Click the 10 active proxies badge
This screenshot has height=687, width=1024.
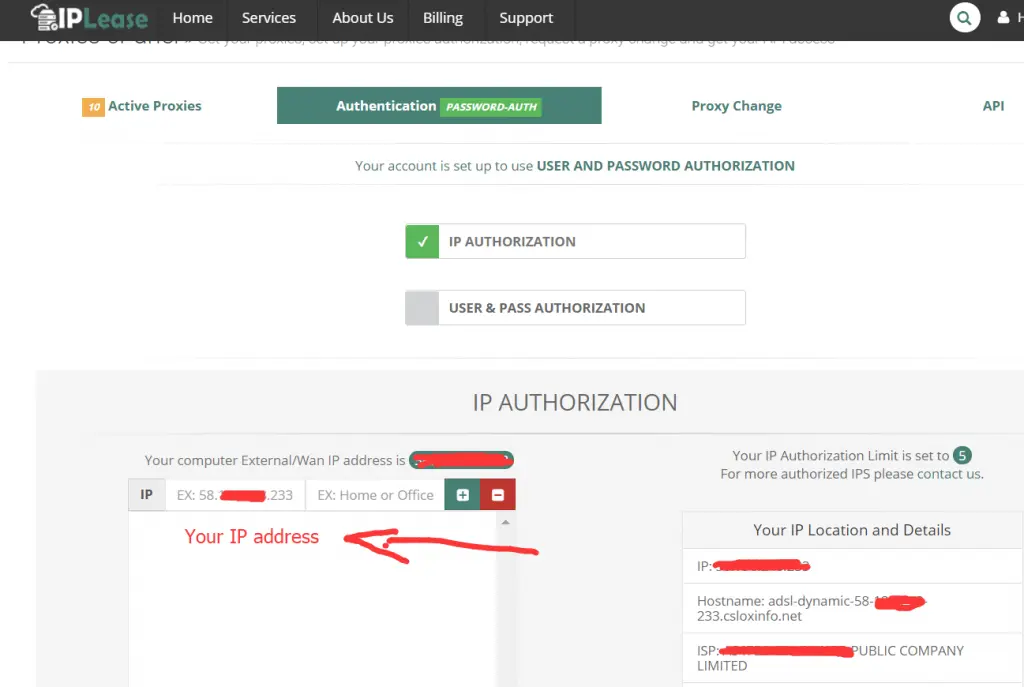click(x=93, y=106)
